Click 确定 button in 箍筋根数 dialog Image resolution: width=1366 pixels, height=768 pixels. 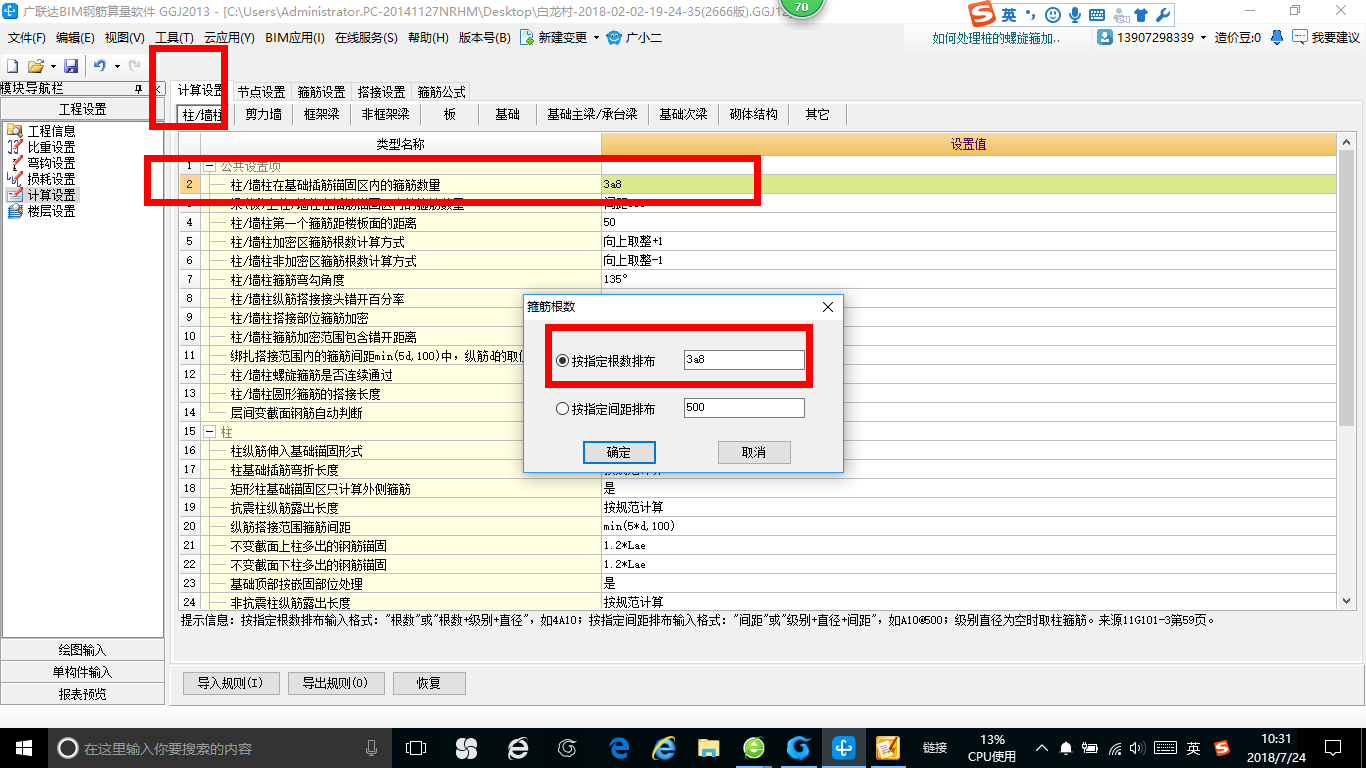pos(619,452)
